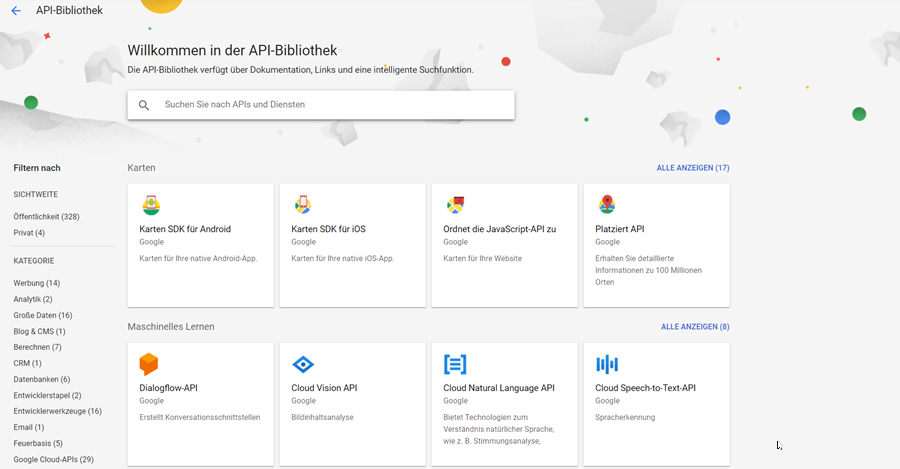Select the Werbung (14) category filter
Viewport: 900px width, 469px height.
click(x=37, y=283)
